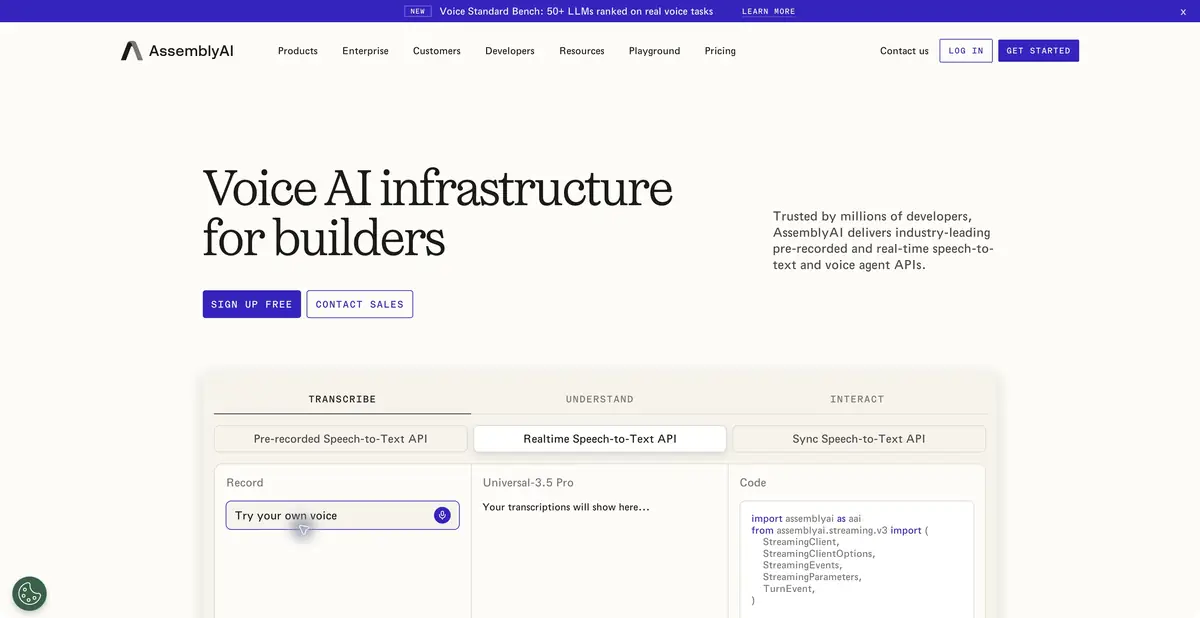This screenshot has height=618, width=1200.
Task: Click the 'import assemblyai as aai' code line
Action: pyautogui.click(x=806, y=519)
